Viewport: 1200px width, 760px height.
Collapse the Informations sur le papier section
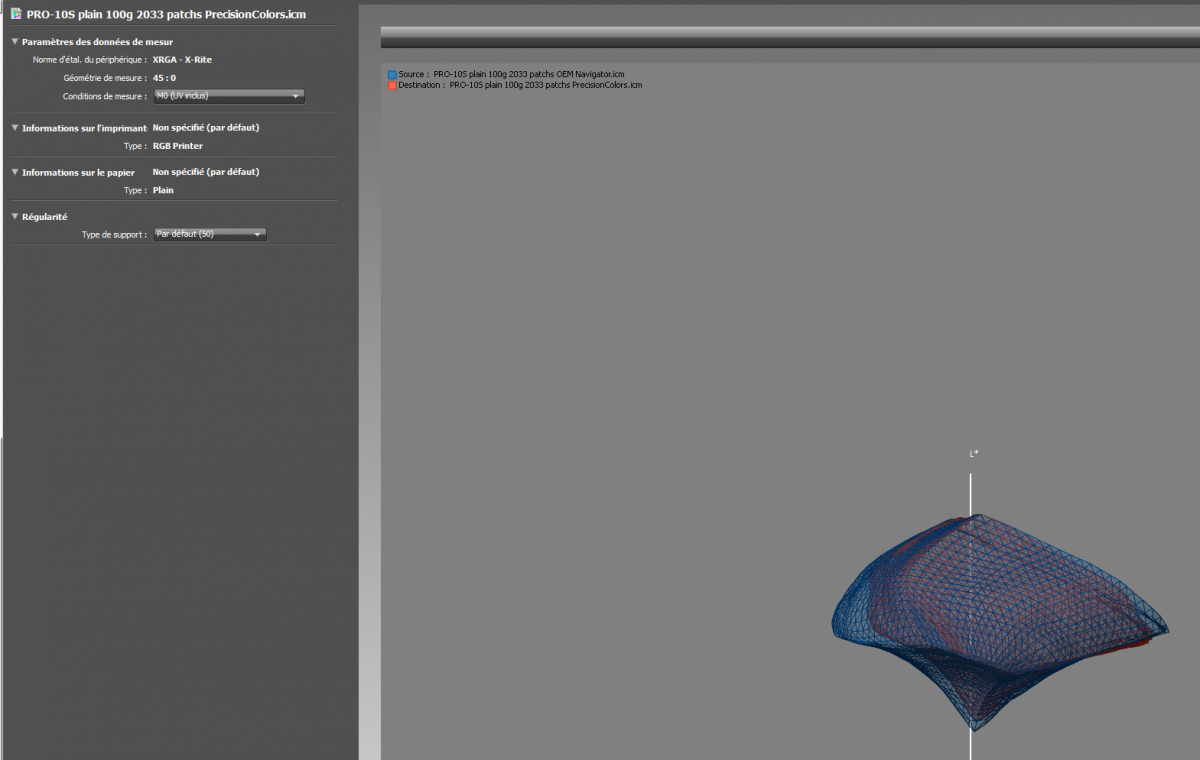(14, 172)
